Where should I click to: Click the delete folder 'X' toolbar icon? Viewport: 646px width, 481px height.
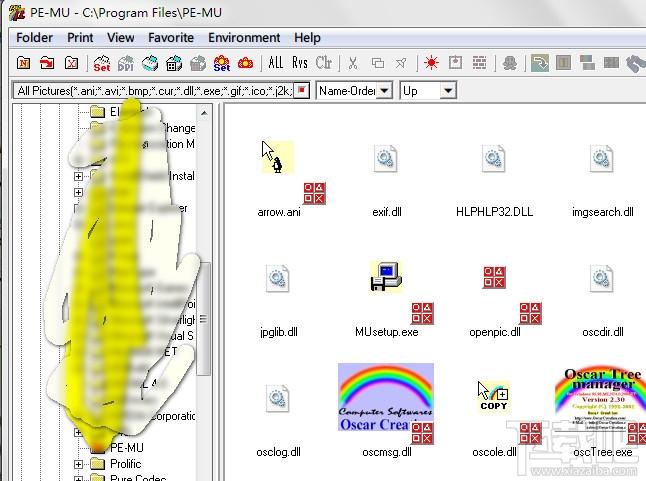coord(71,63)
